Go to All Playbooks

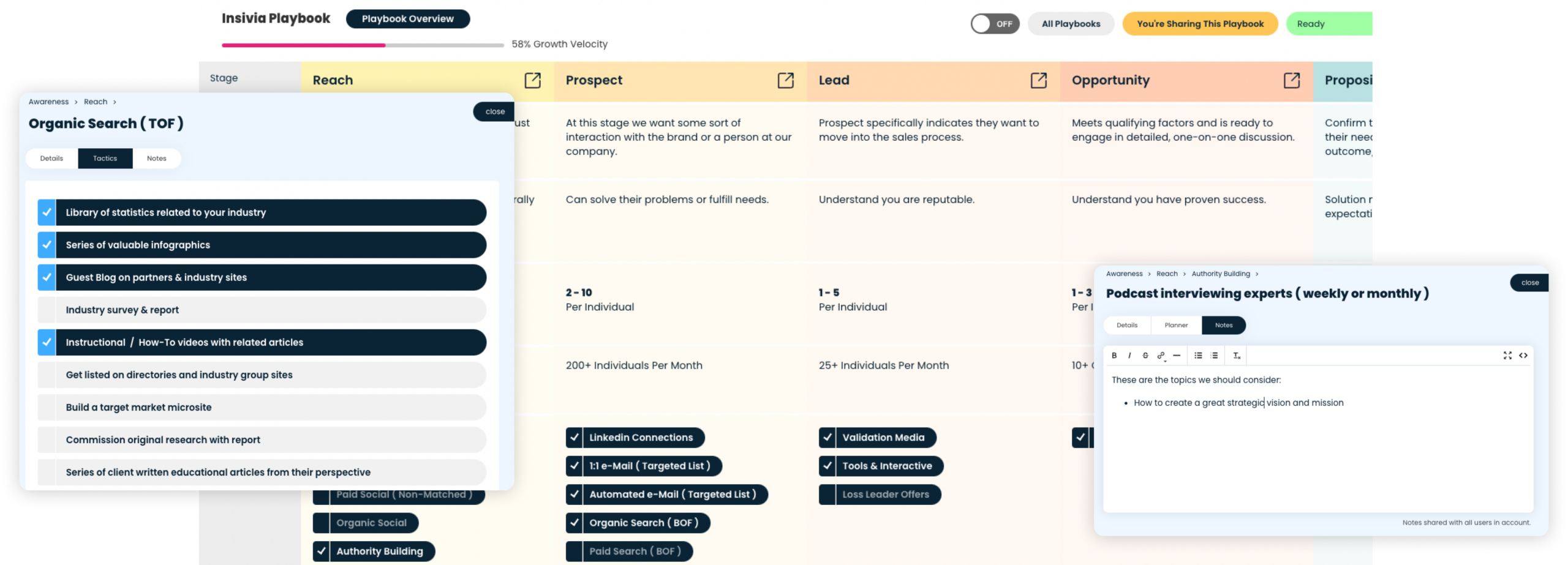(1071, 24)
